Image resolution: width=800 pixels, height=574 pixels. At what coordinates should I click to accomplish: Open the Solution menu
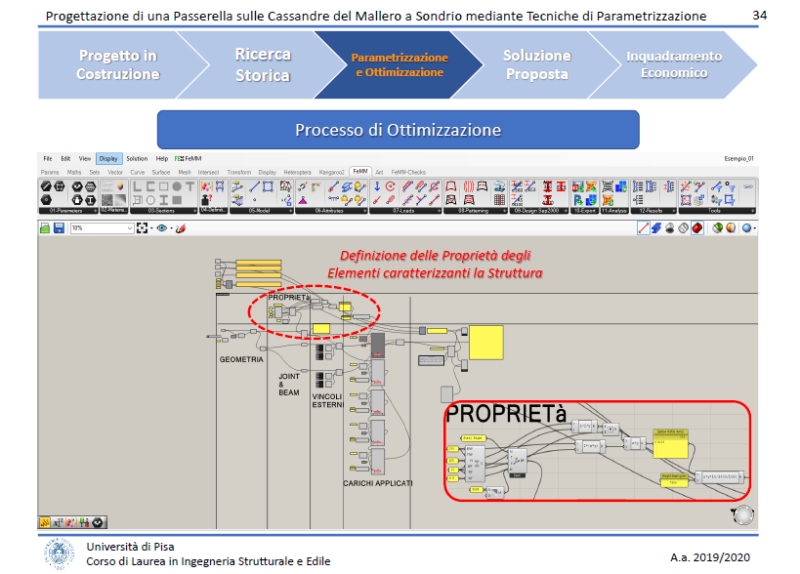(137, 158)
